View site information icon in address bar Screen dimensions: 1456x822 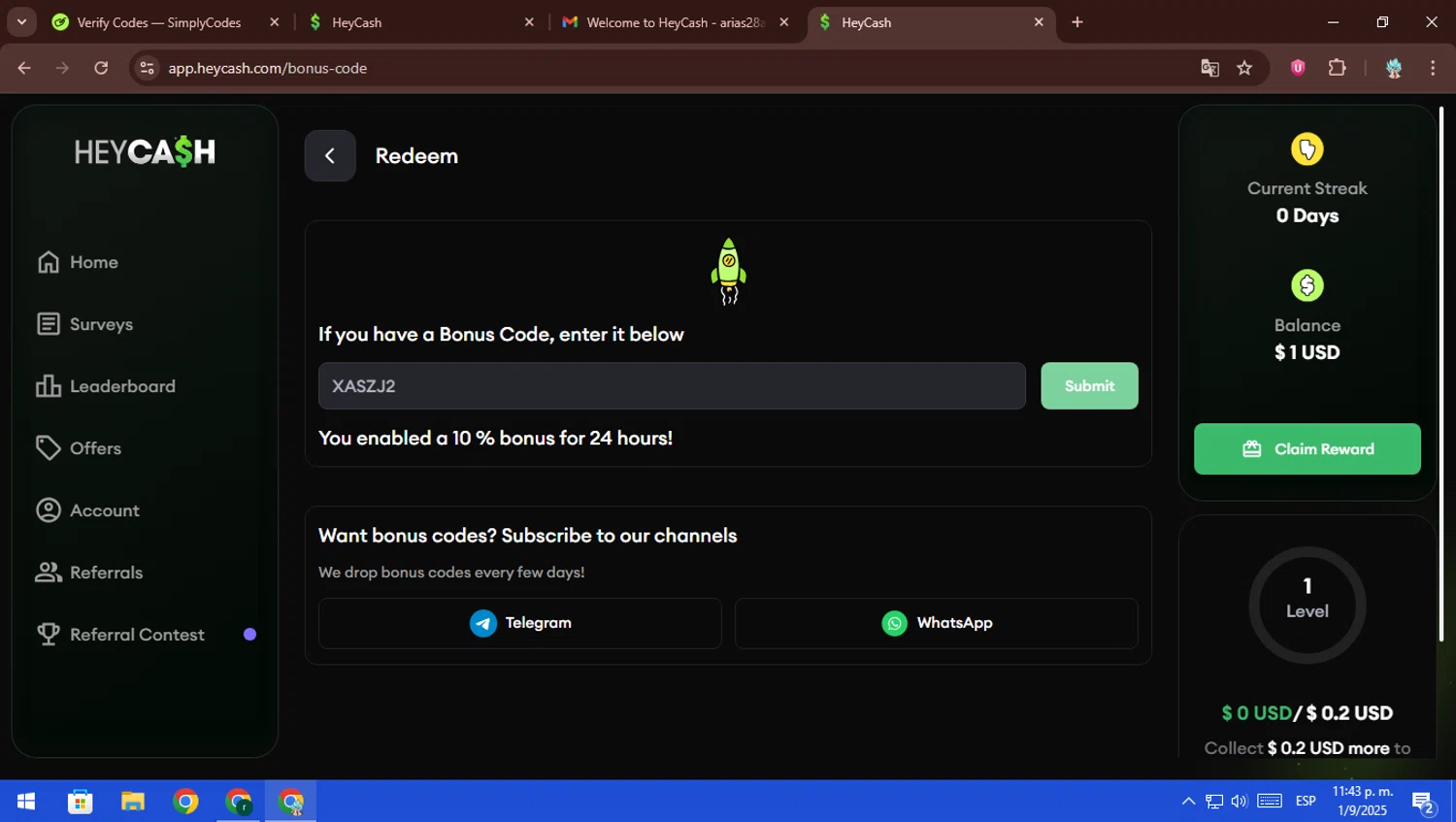147,68
